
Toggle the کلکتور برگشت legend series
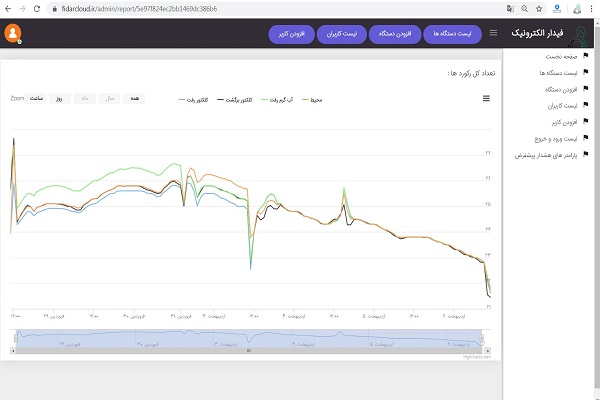pyautogui.click(x=234, y=99)
